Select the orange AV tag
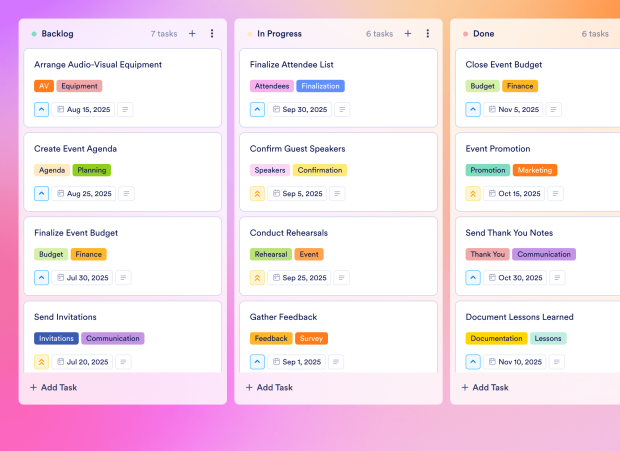Screen dimensions: 620x451 43,86
